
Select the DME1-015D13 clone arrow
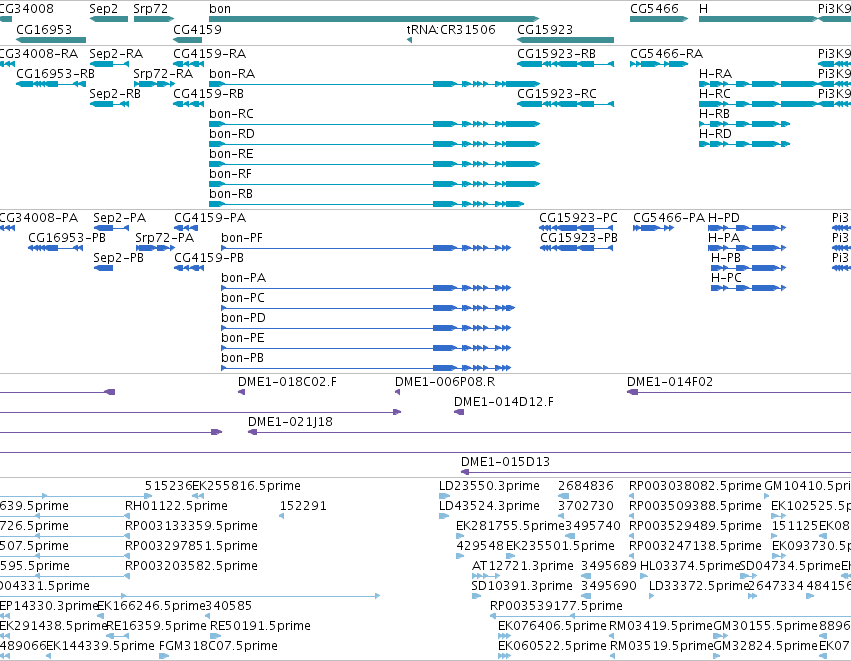point(656,473)
